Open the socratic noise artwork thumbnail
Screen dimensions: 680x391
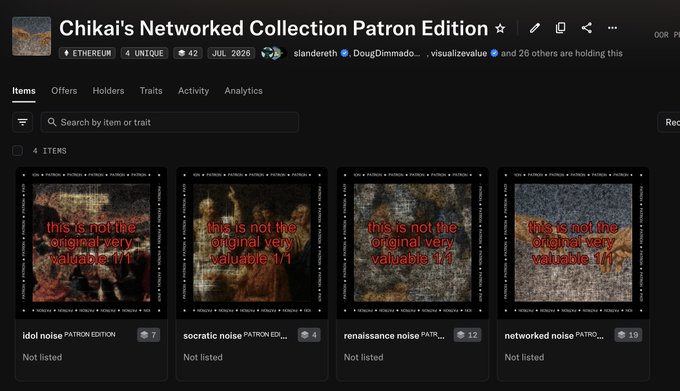coord(252,243)
